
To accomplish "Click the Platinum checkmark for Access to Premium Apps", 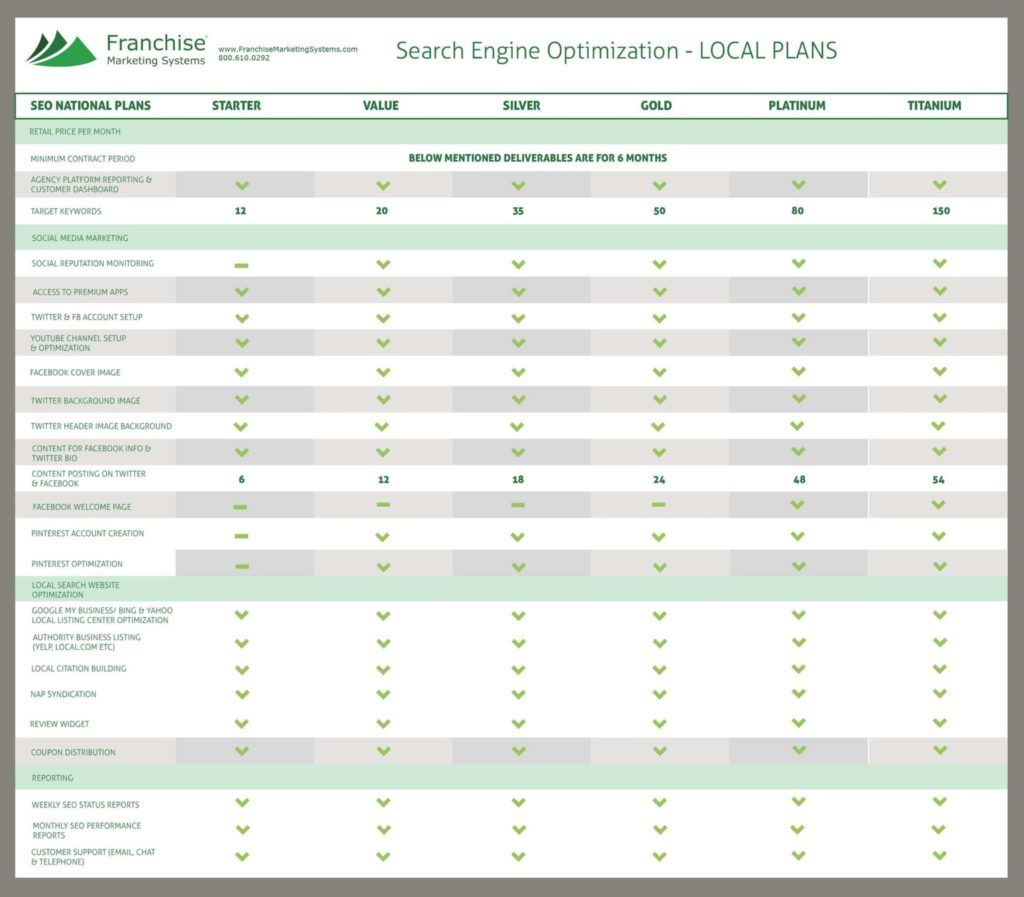I will [798, 291].
